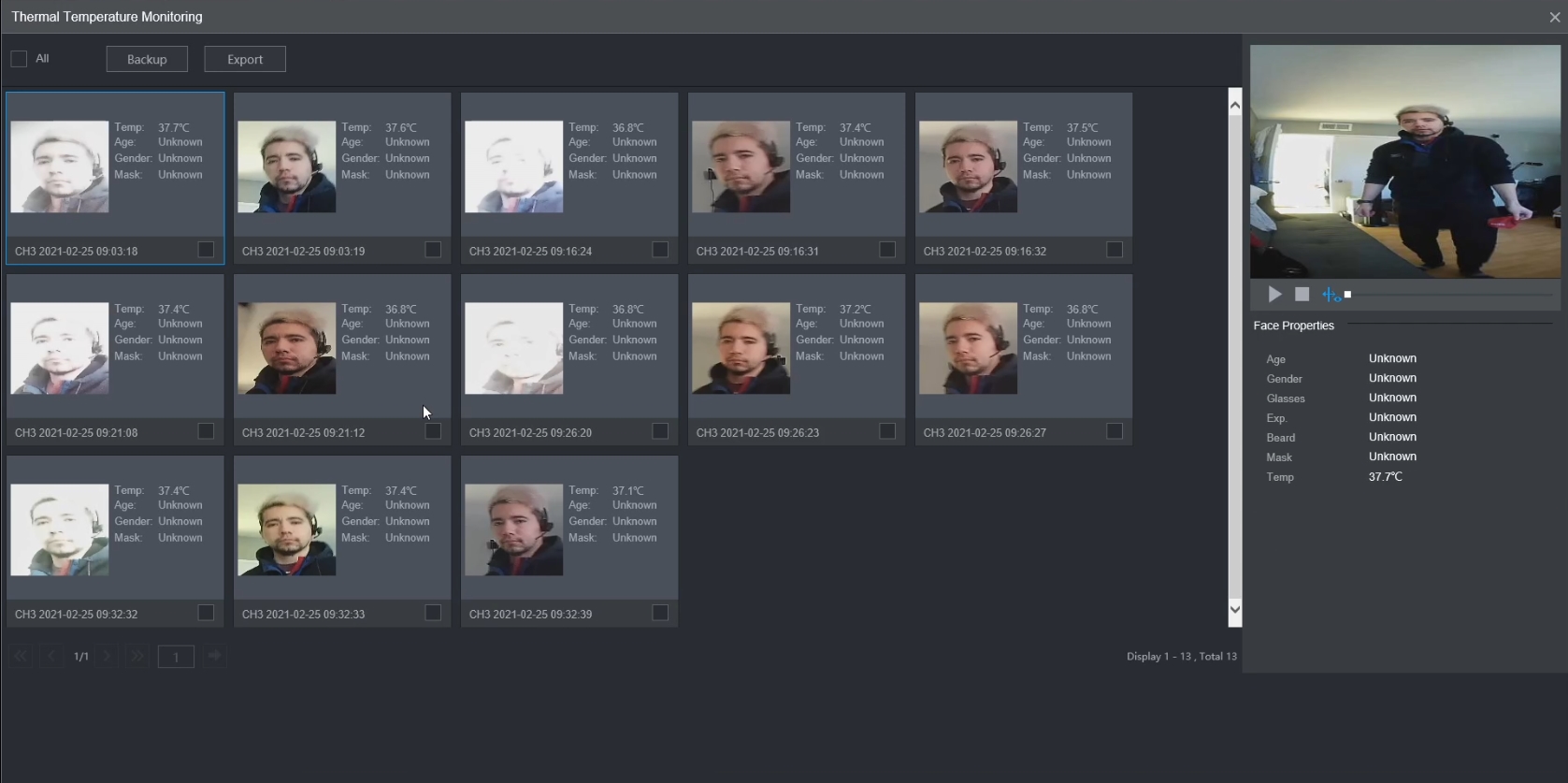The height and width of the screenshot is (783, 1568).
Task: Select the face thumbnail captured at 09:32:32
Action: 60,529
